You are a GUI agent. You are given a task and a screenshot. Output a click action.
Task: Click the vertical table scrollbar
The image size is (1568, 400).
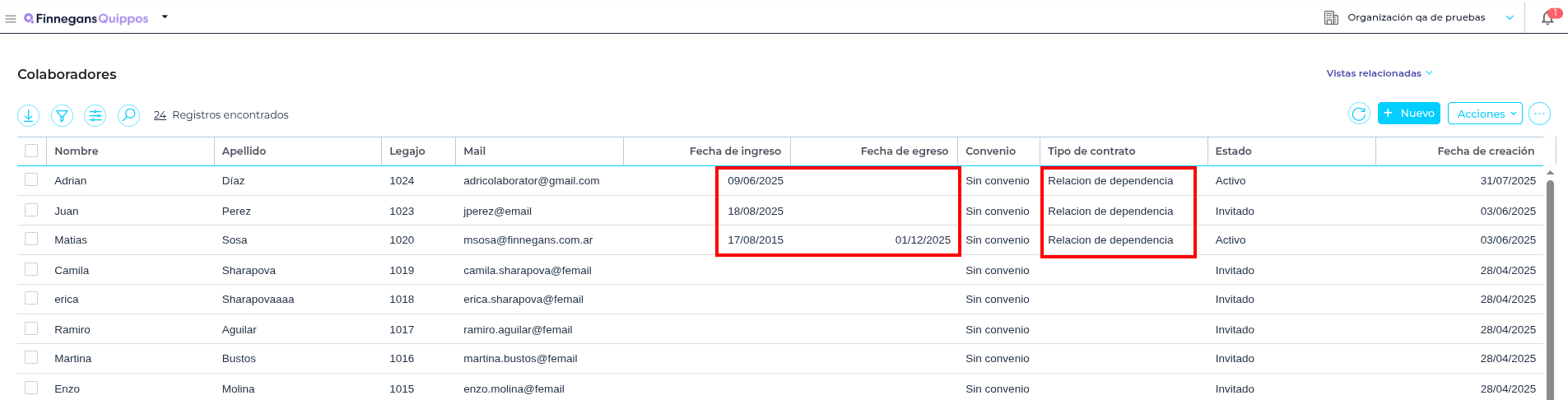click(1550, 288)
